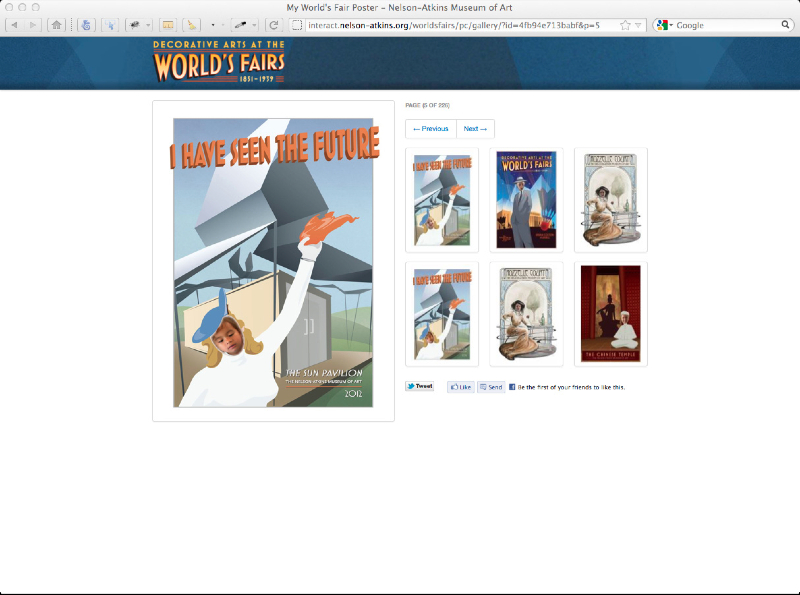Click the broom clear-cache toolbar icon

pyautogui.click(x=192, y=25)
